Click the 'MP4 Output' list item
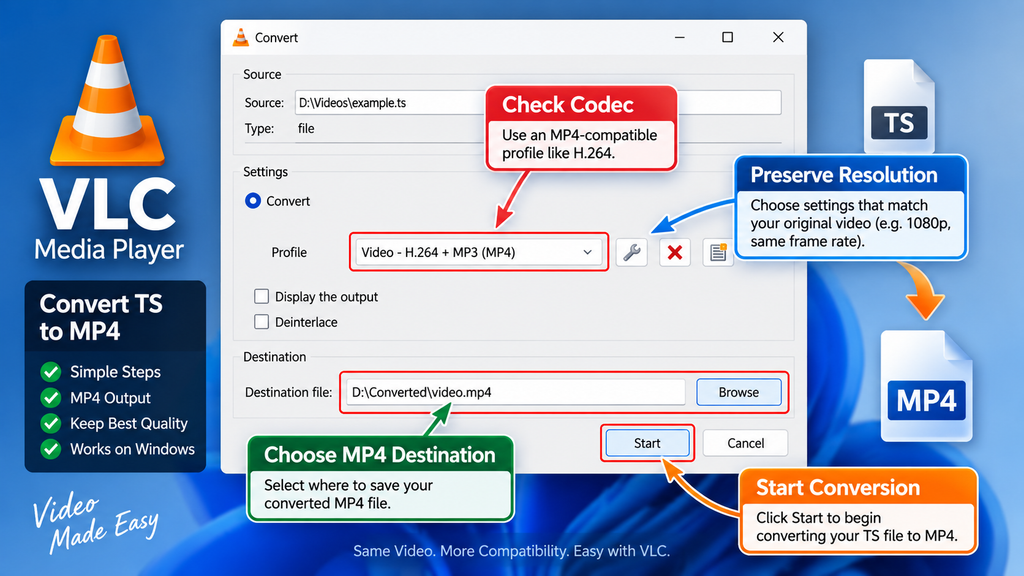 pos(96,398)
